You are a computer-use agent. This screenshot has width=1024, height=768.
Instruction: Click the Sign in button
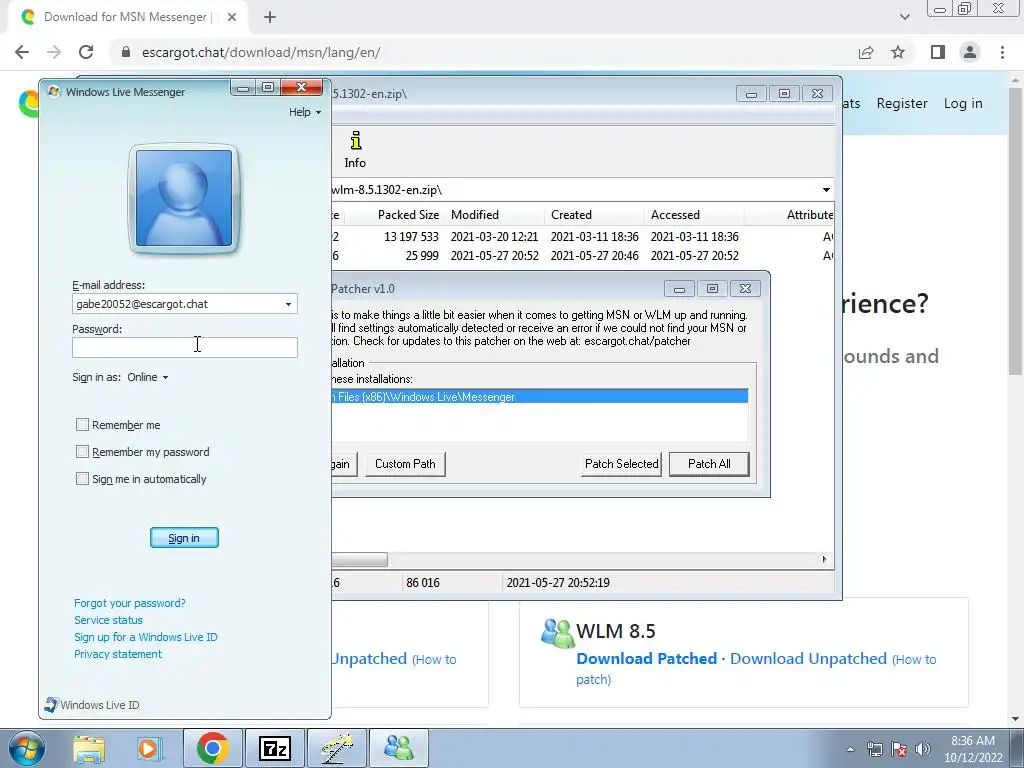click(184, 537)
